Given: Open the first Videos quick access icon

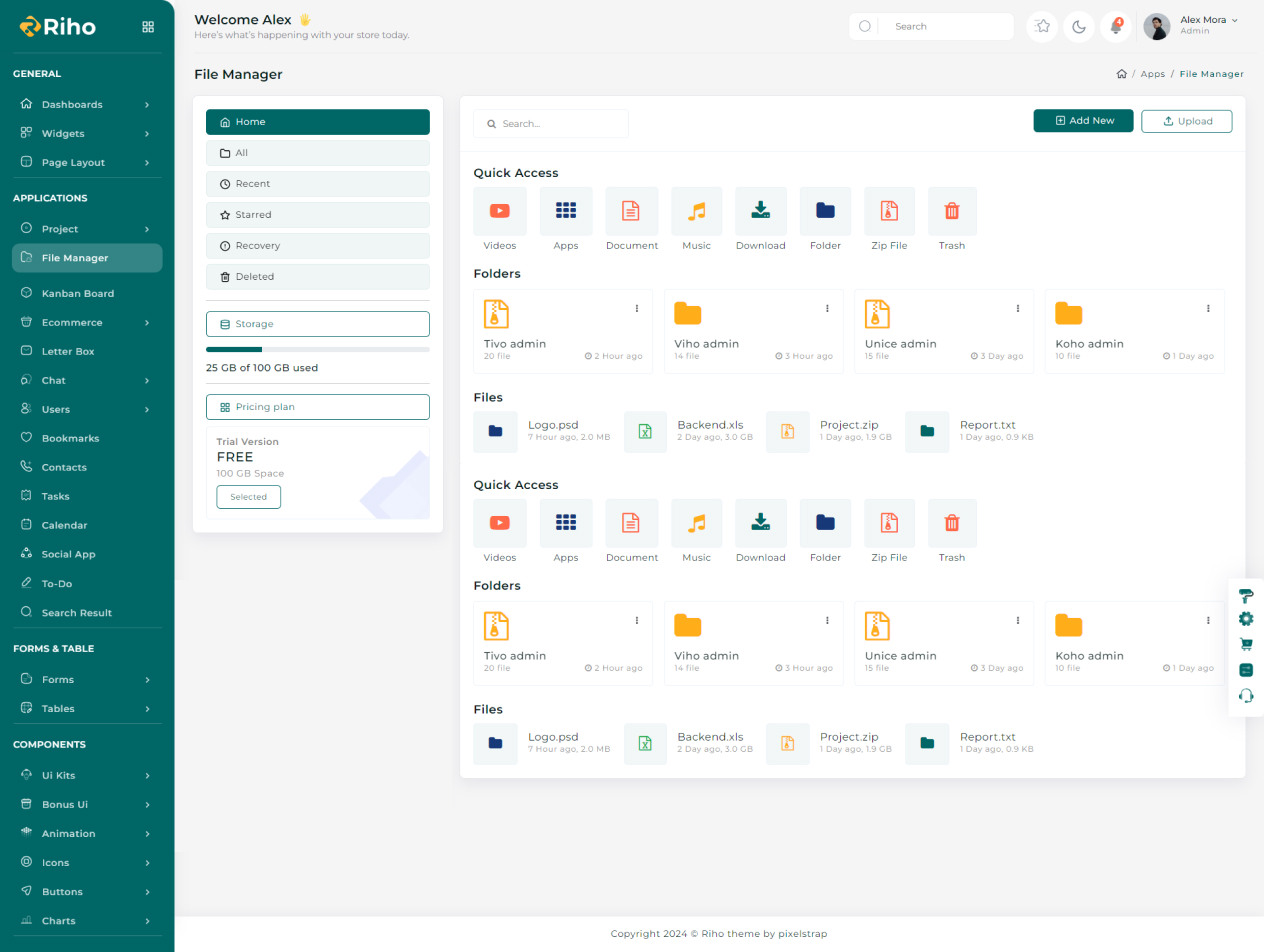Looking at the screenshot, I should click(500, 211).
